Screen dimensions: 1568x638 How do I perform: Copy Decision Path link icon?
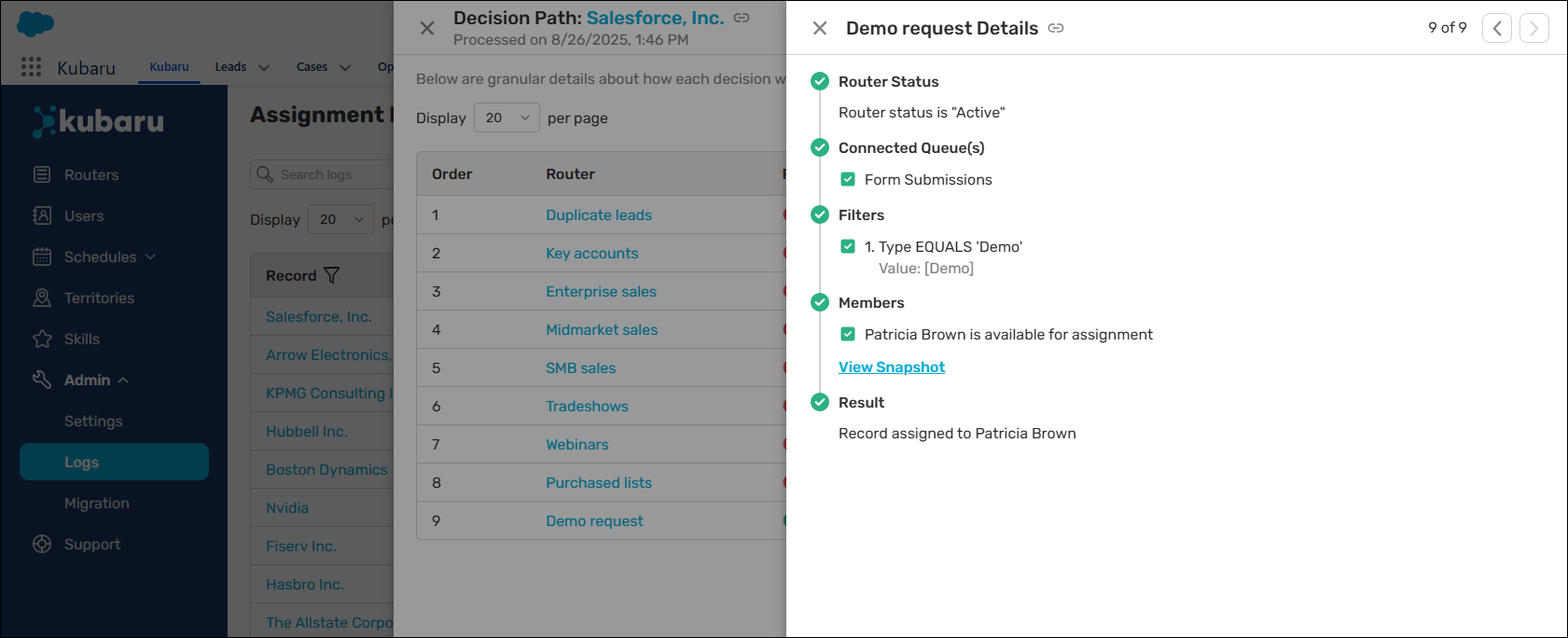(742, 18)
